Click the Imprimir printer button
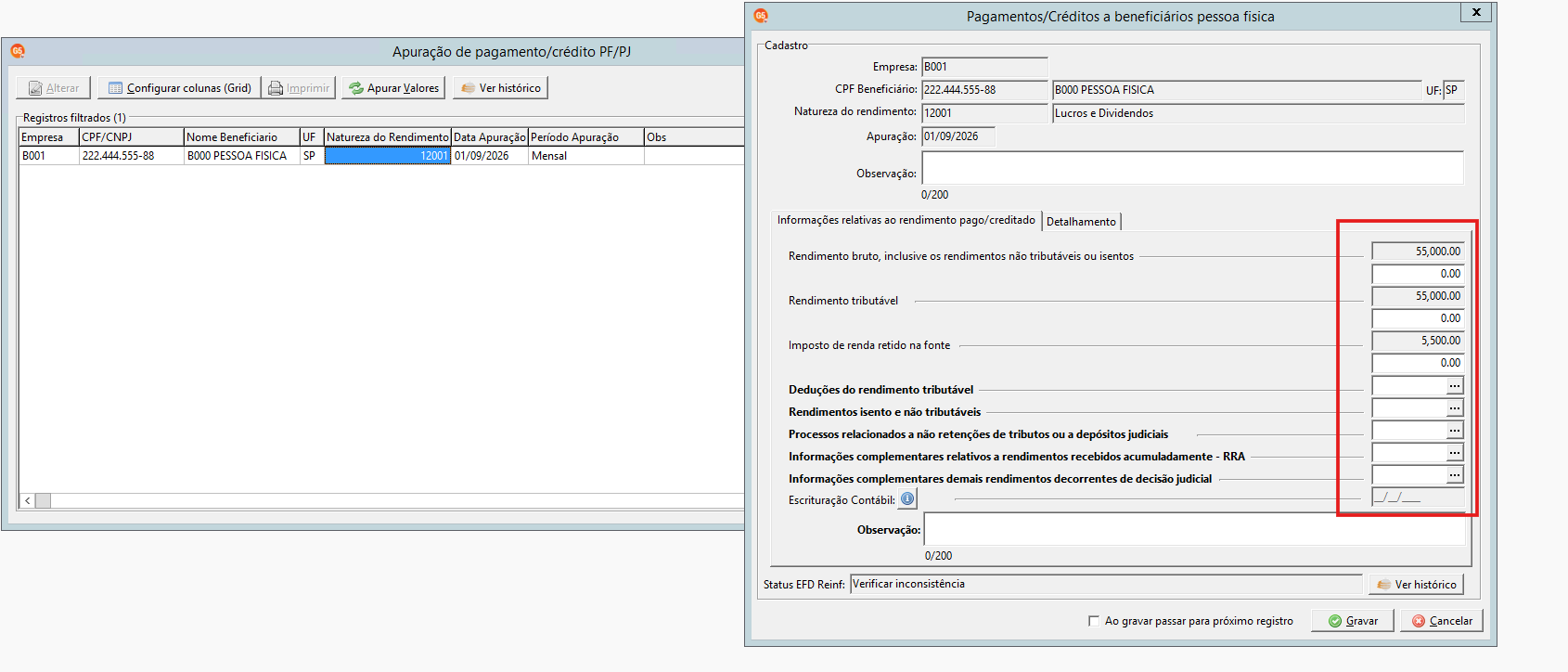The width and height of the screenshot is (1568, 672). click(x=299, y=88)
